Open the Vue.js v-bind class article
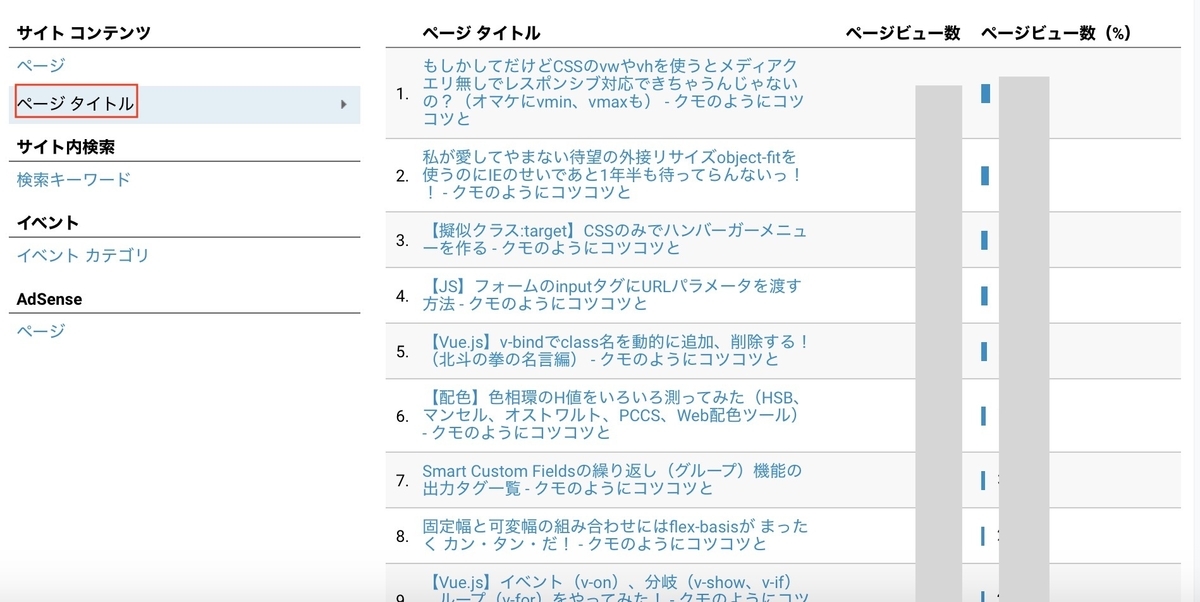Viewport: 1200px width, 602px height. [x=615, y=350]
